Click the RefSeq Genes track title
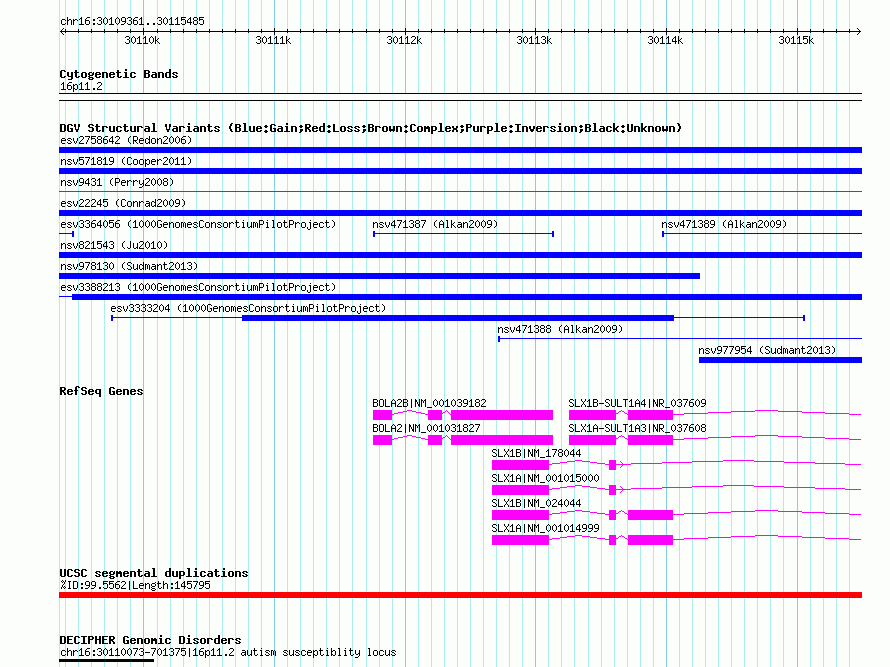 (101, 391)
